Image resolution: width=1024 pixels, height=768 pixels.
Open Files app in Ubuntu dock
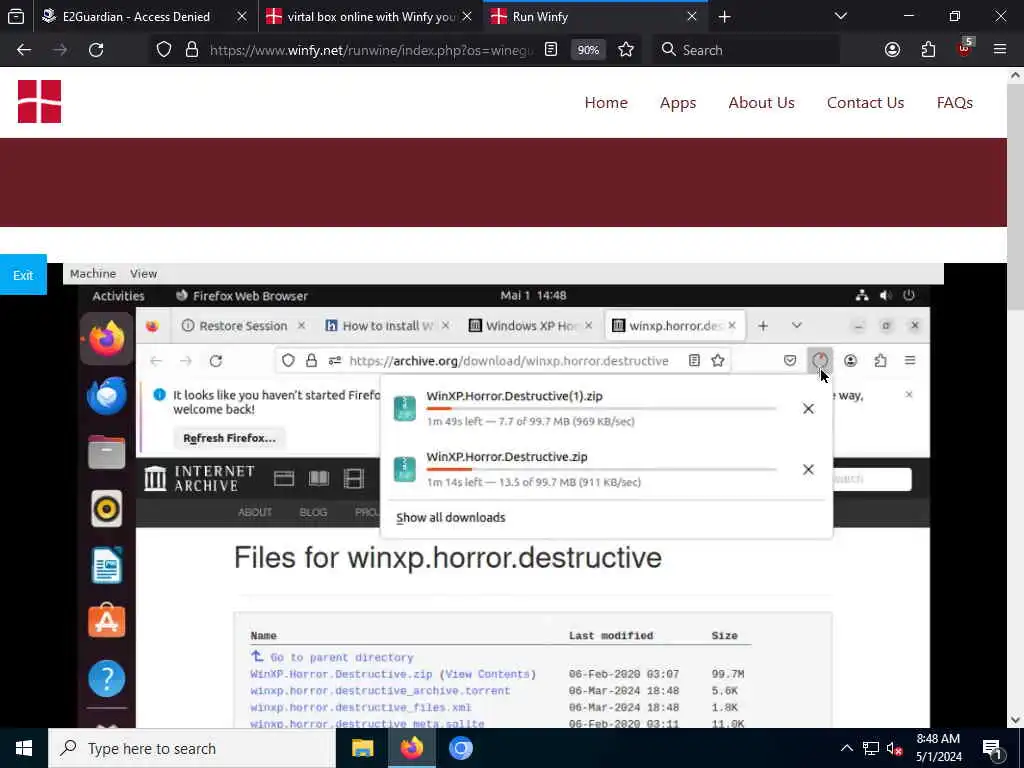[x=106, y=451]
